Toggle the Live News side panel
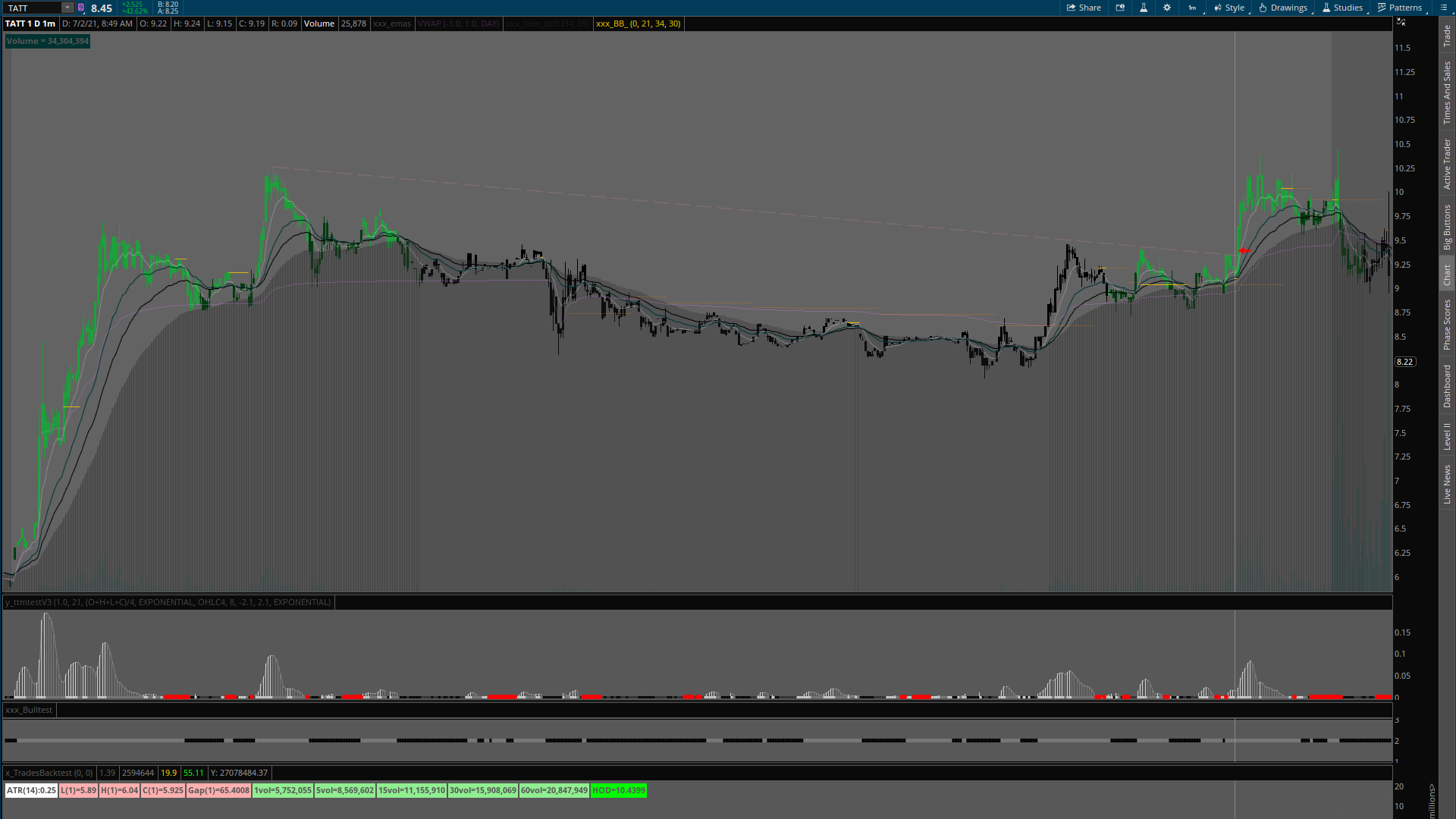This screenshot has width=1456, height=819. [1447, 485]
